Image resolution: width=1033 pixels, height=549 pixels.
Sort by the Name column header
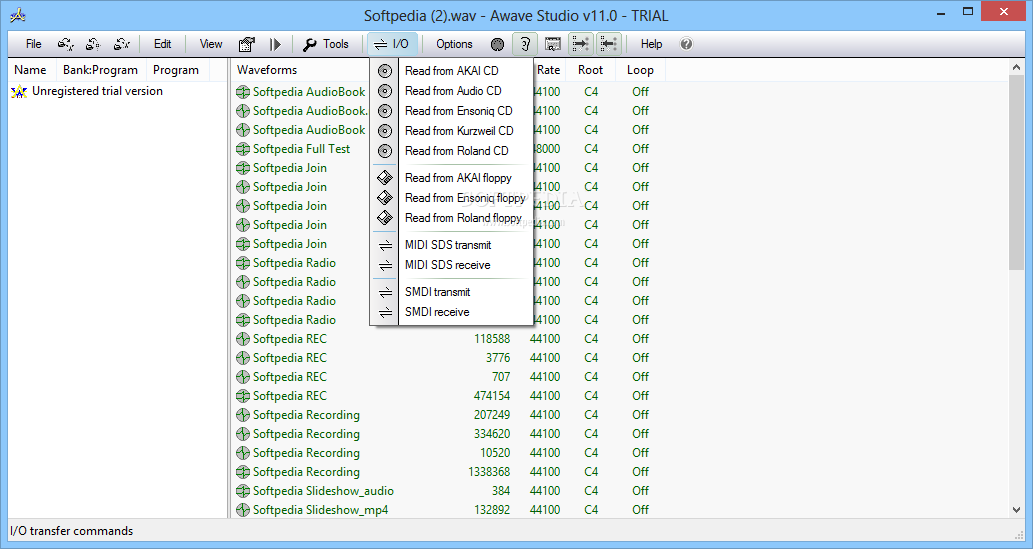[x=32, y=70]
